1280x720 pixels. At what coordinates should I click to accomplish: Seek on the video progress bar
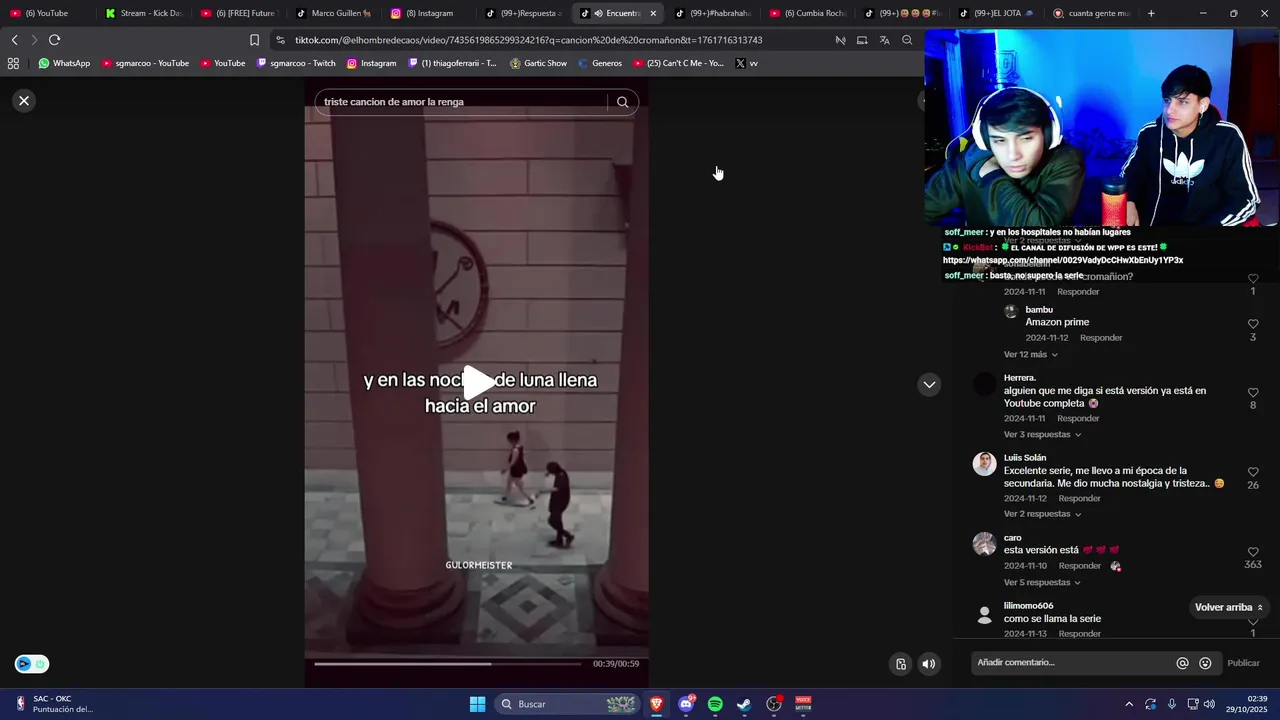[447, 663]
